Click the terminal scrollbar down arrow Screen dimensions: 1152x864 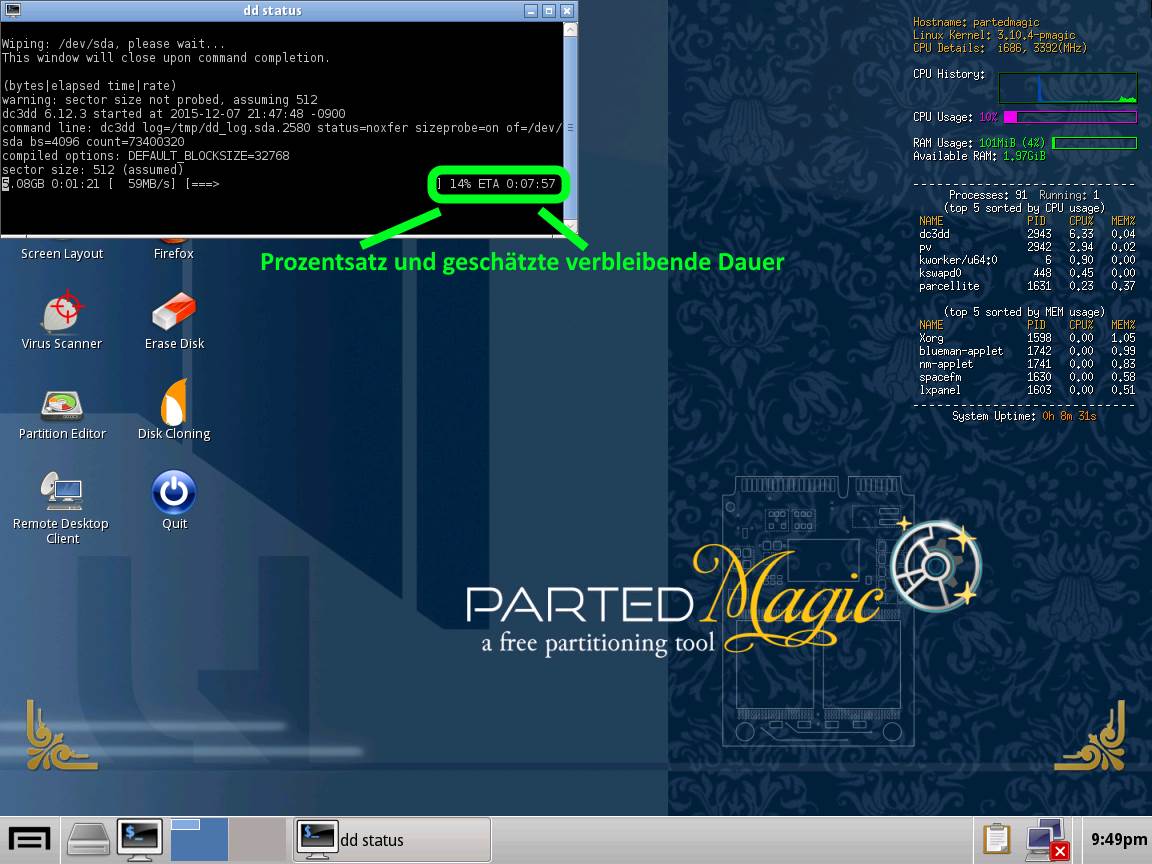click(570, 226)
